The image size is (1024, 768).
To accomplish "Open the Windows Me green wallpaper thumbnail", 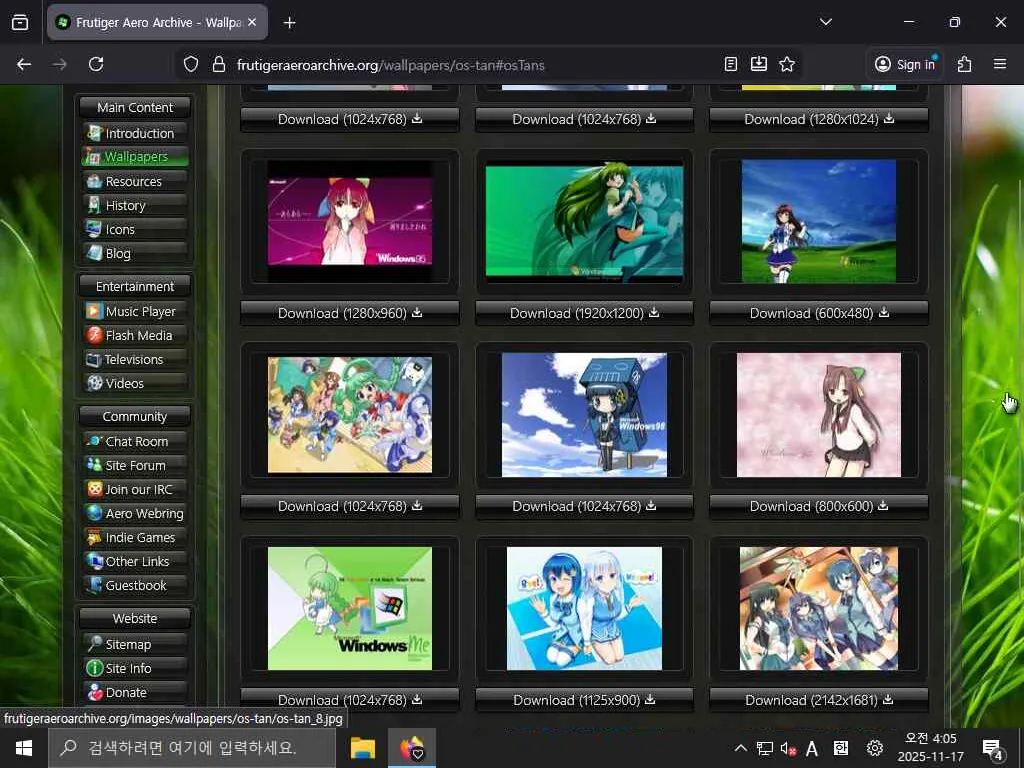I will [x=350, y=608].
